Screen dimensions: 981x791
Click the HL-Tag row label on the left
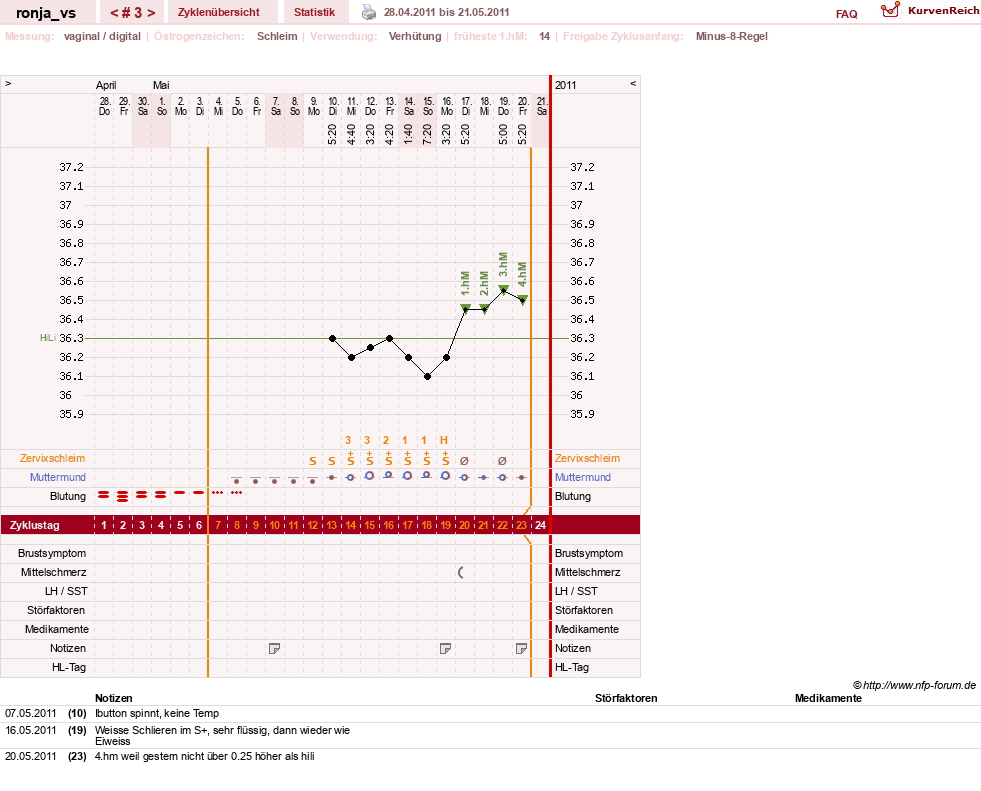pos(68,667)
